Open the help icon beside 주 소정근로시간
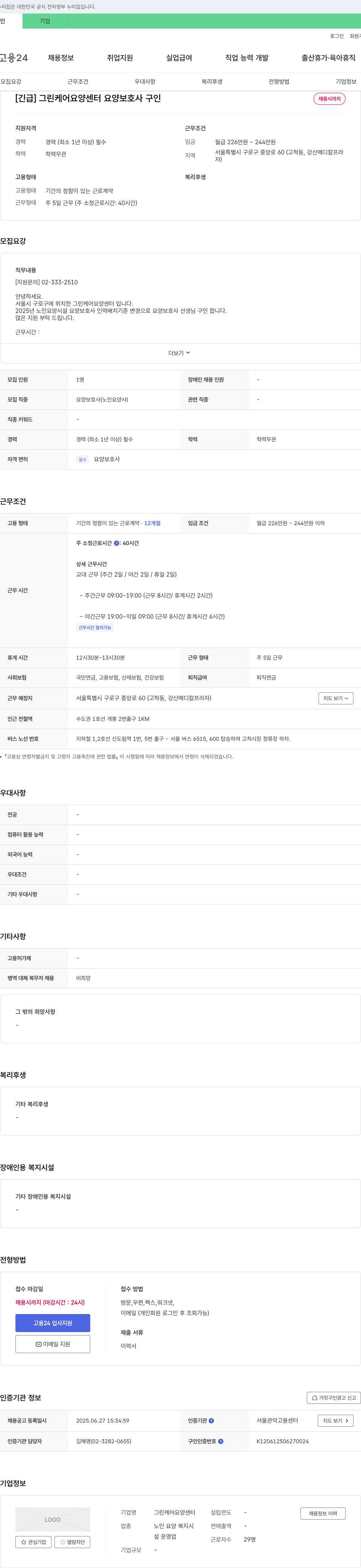Image resolution: width=361 pixels, height=1568 pixels. coord(117,543)
